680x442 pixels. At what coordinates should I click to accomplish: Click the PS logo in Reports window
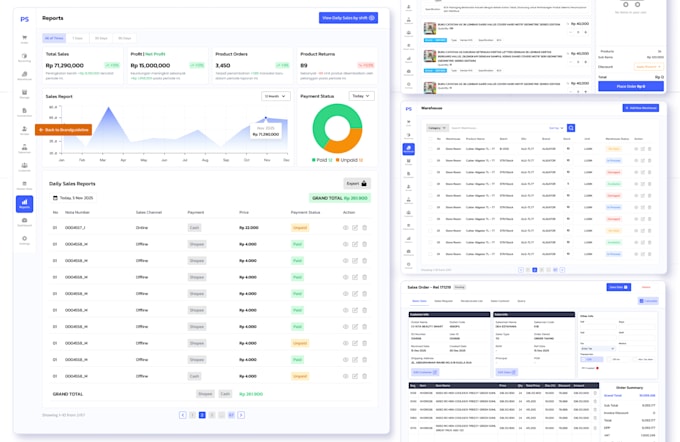click(x=25, y=19)
